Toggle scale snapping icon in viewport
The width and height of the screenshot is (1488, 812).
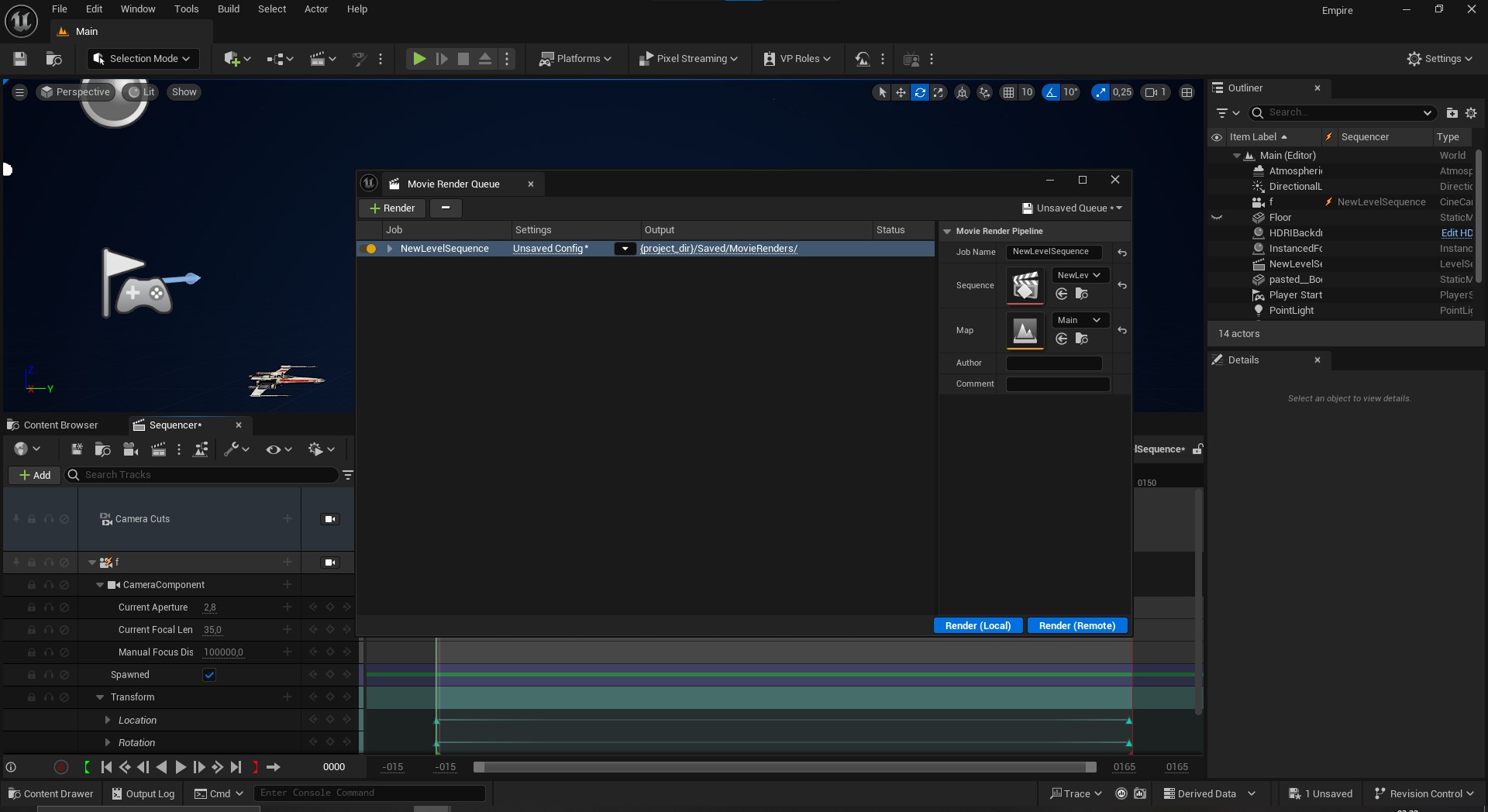1100,92
